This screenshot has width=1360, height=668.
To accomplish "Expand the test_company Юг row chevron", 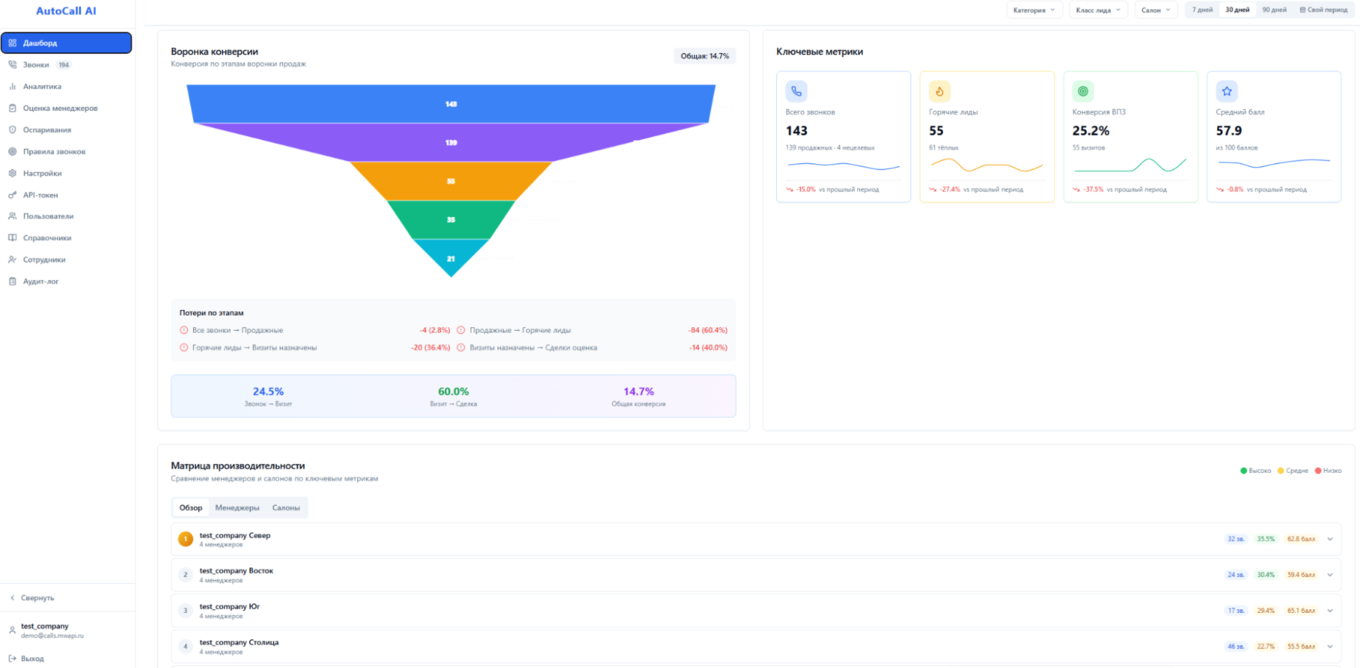I will 1330,610.
